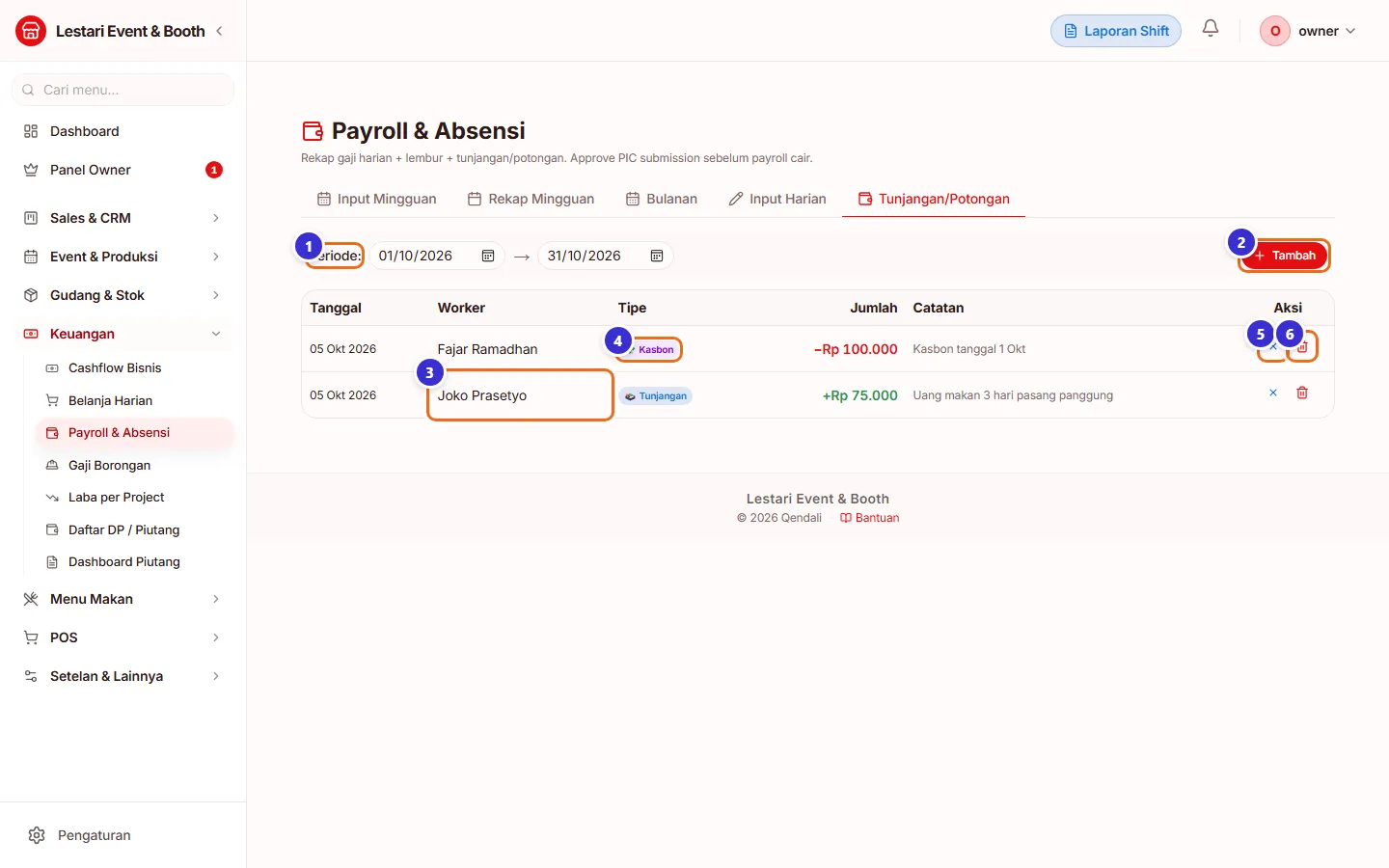
Task: Open the Bantuan help link
Action: [869, 518]
